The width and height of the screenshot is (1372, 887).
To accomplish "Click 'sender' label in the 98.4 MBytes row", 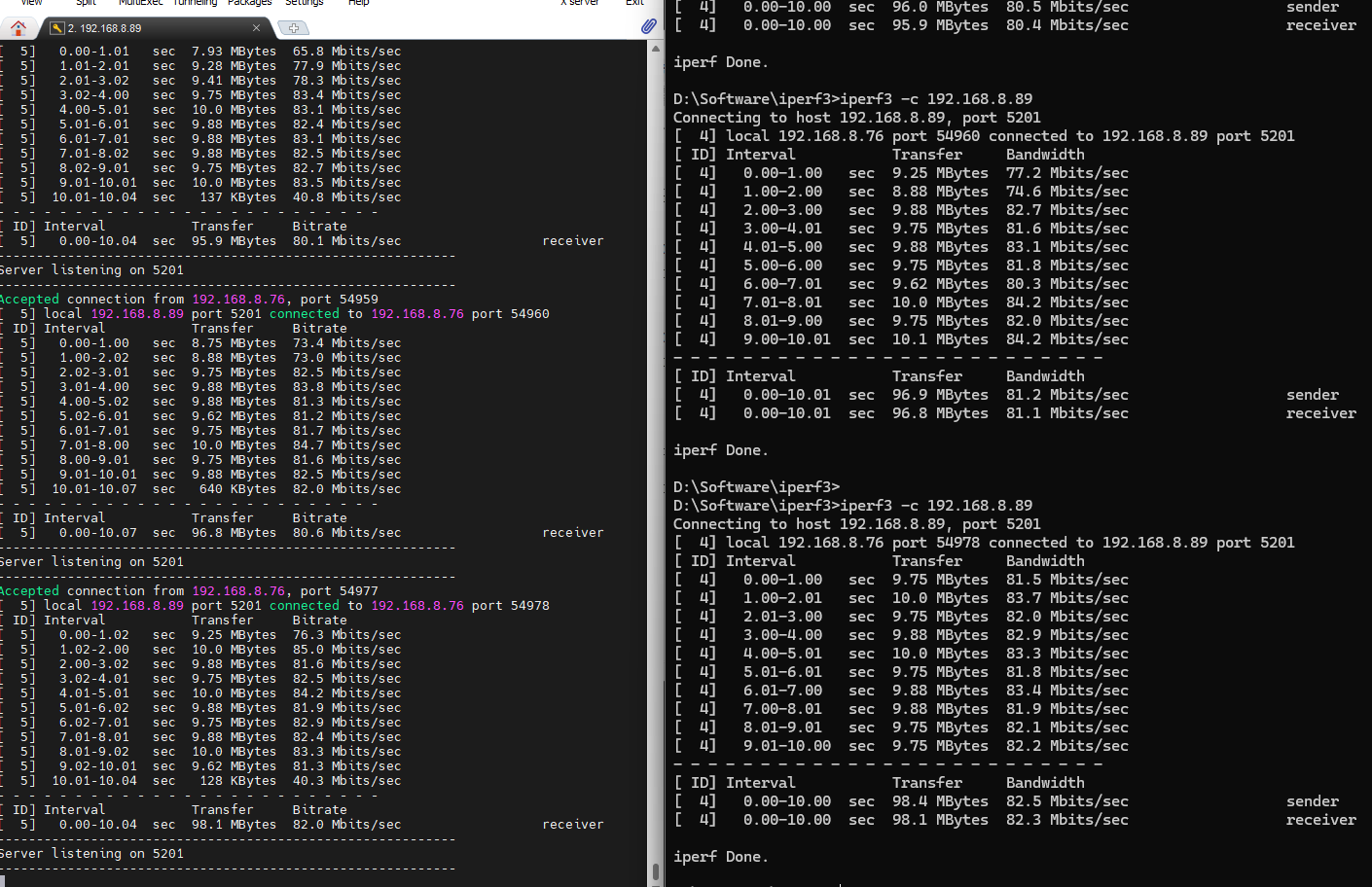I will coord(1313,801).
